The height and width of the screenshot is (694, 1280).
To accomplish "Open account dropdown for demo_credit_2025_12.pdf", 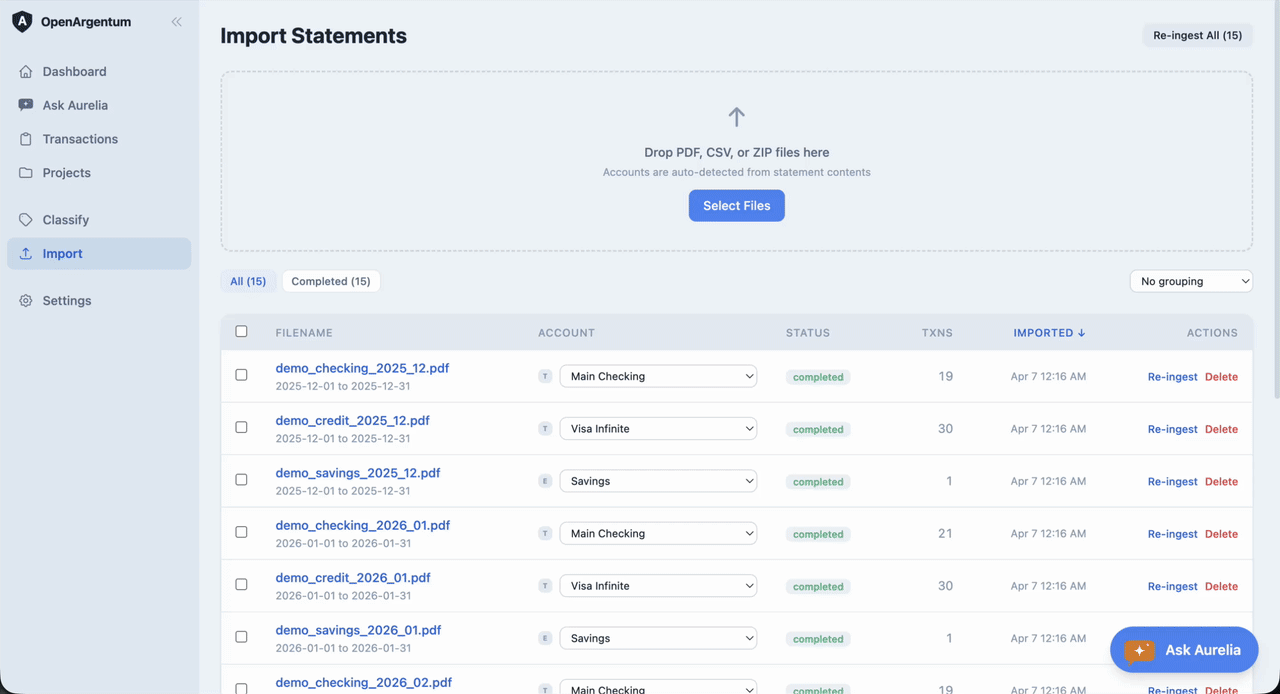I will click(x=658, y=429).
